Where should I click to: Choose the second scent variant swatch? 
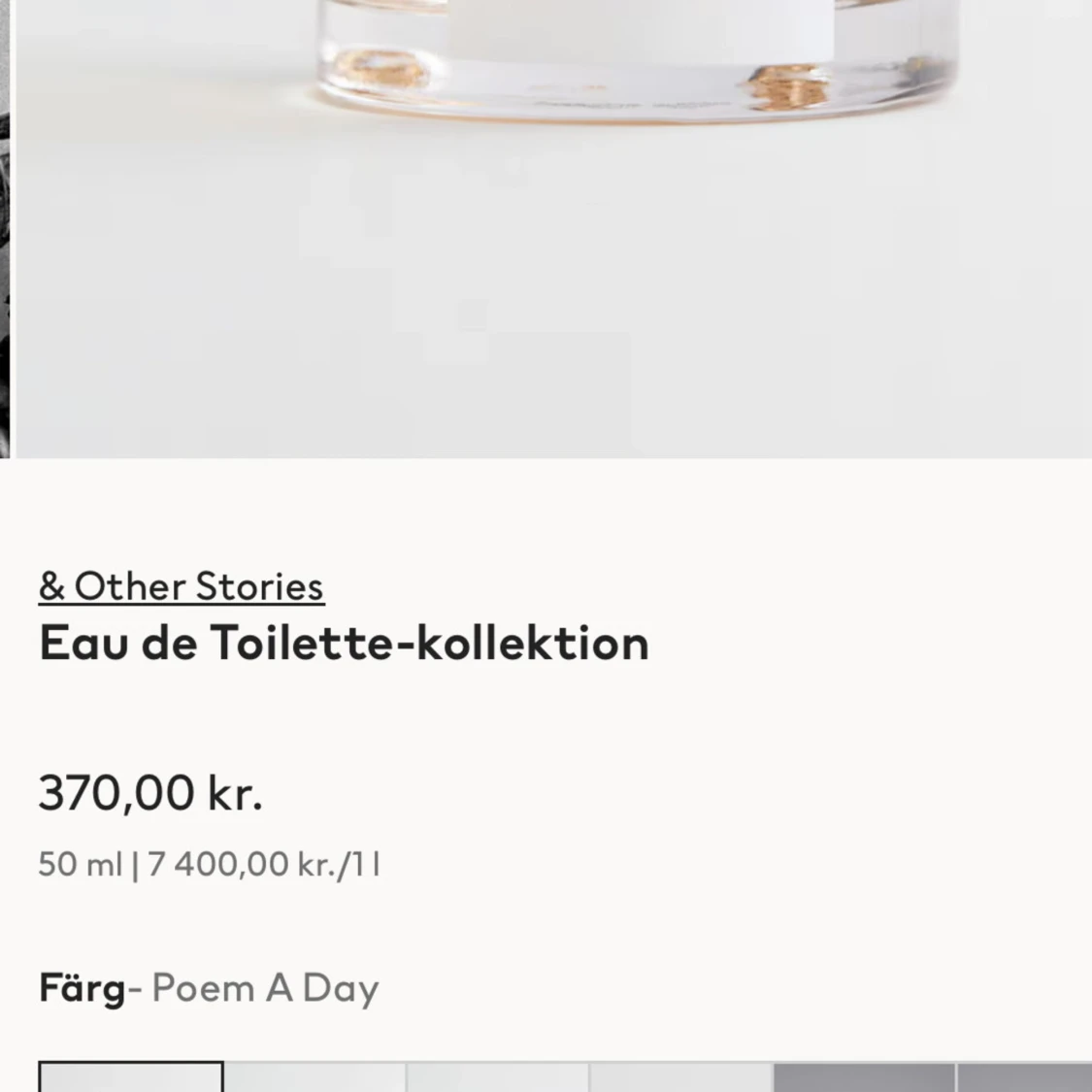pos(314,1077)
